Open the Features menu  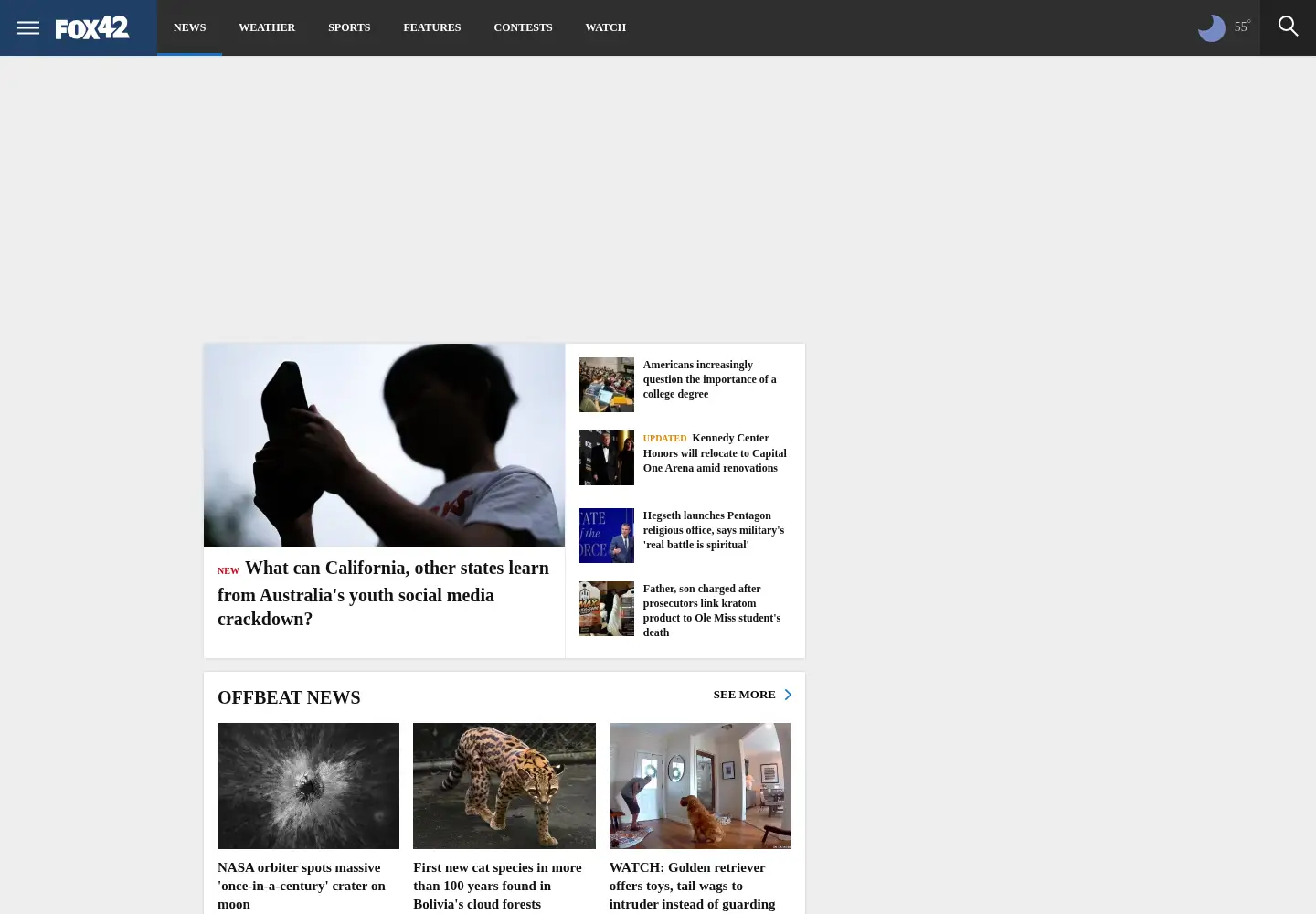pyautogui.click(x=432, y=27)
